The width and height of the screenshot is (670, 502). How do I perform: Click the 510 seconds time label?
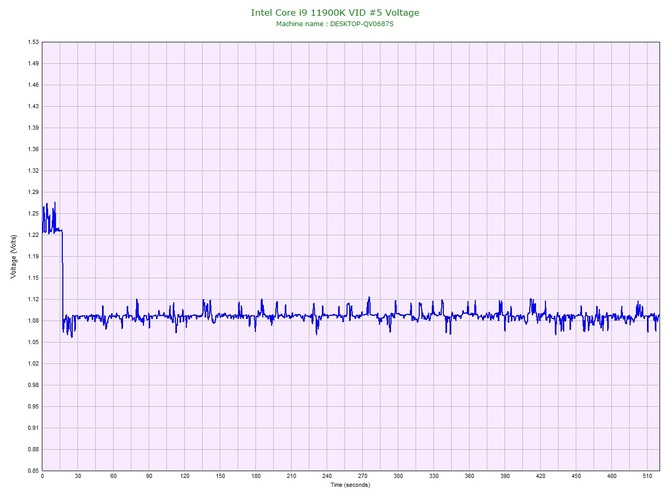coord(647,476)
